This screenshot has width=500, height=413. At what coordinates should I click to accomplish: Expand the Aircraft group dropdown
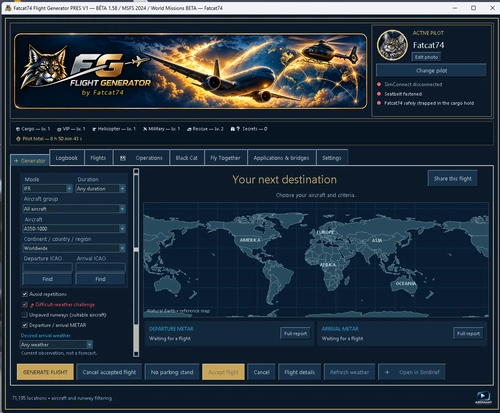click(74, 209)
